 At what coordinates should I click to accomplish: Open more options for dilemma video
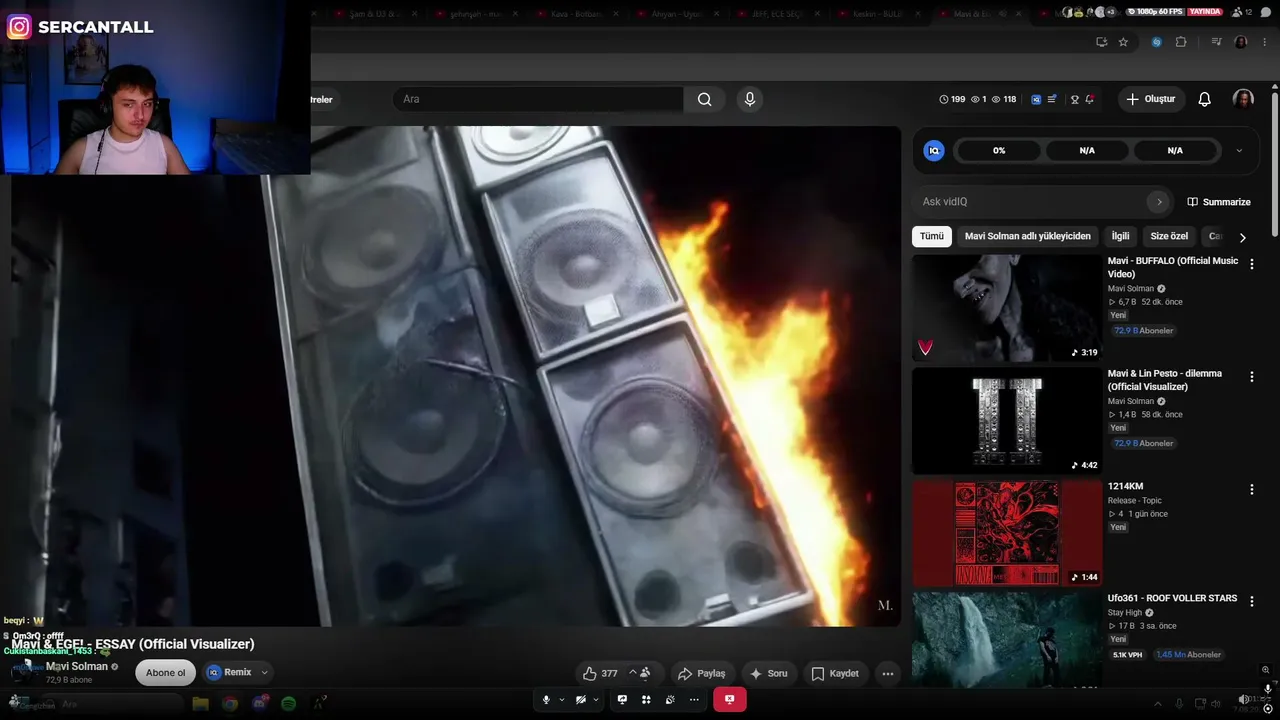click(x=1251, y=377)
